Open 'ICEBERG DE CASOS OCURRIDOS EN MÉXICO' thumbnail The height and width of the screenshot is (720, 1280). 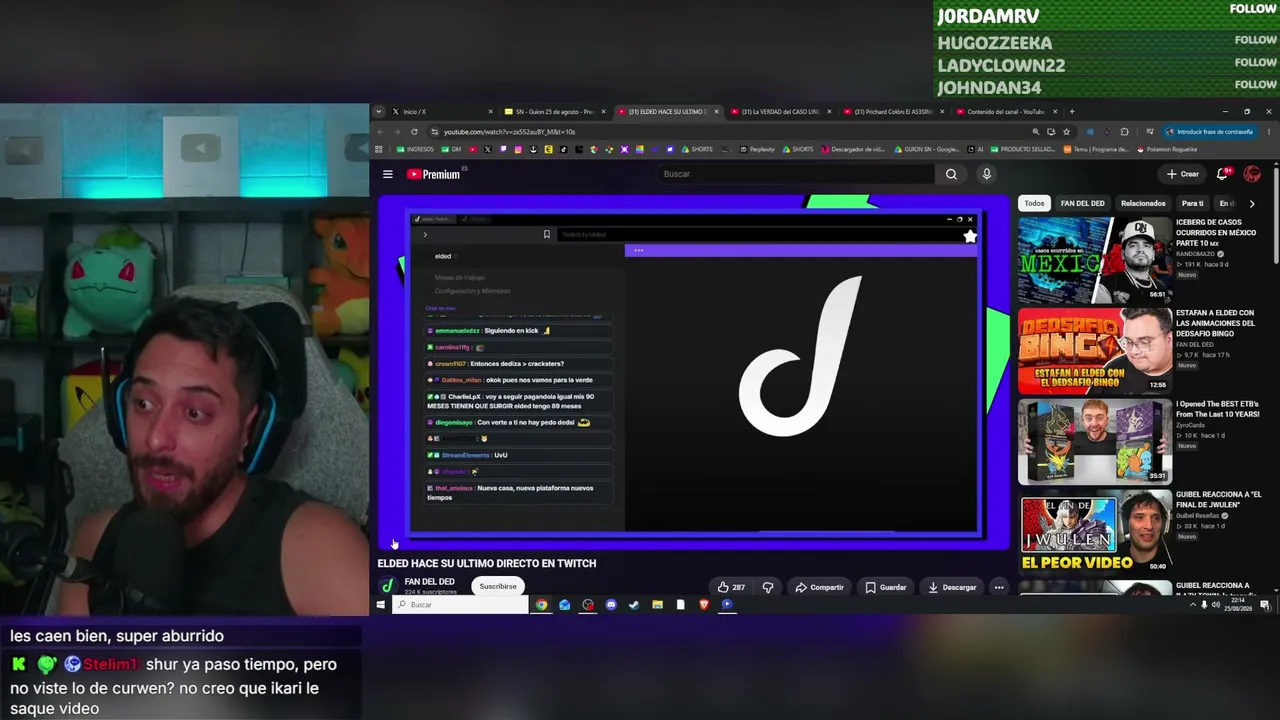1095,260
